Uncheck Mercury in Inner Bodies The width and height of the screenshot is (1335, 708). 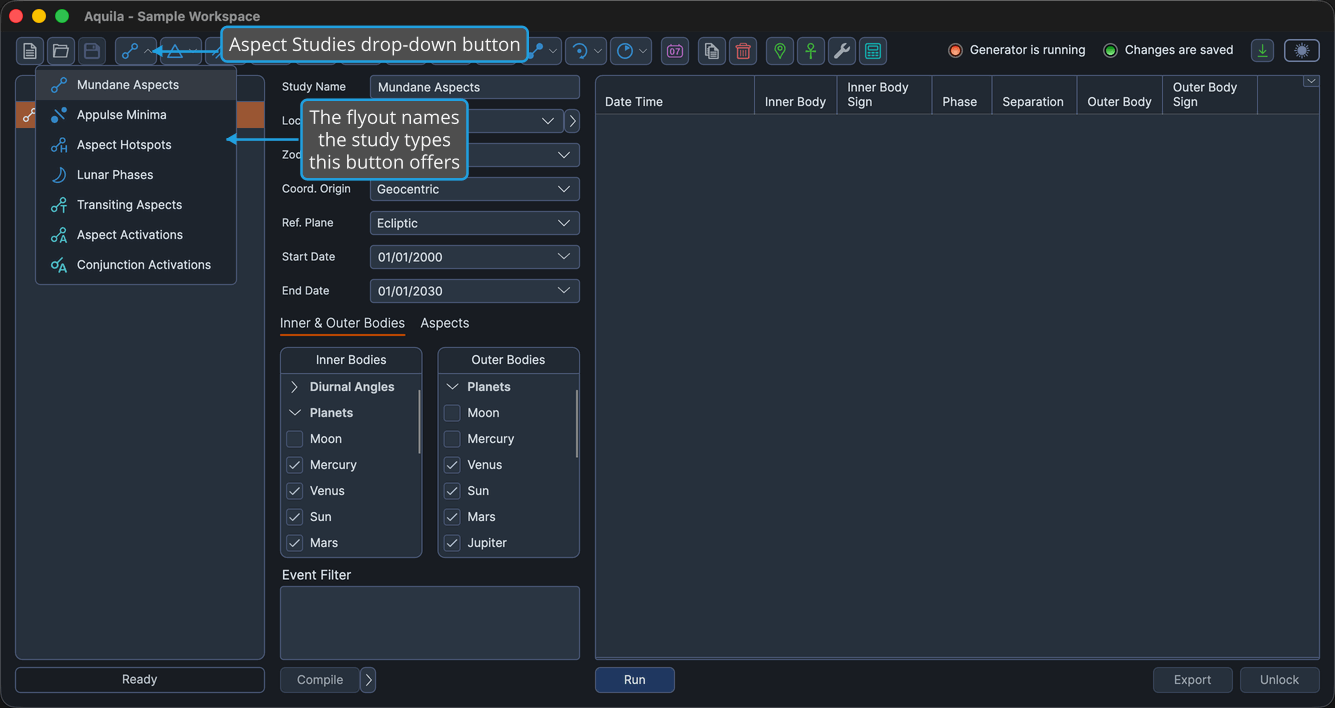tap(295, 465)
